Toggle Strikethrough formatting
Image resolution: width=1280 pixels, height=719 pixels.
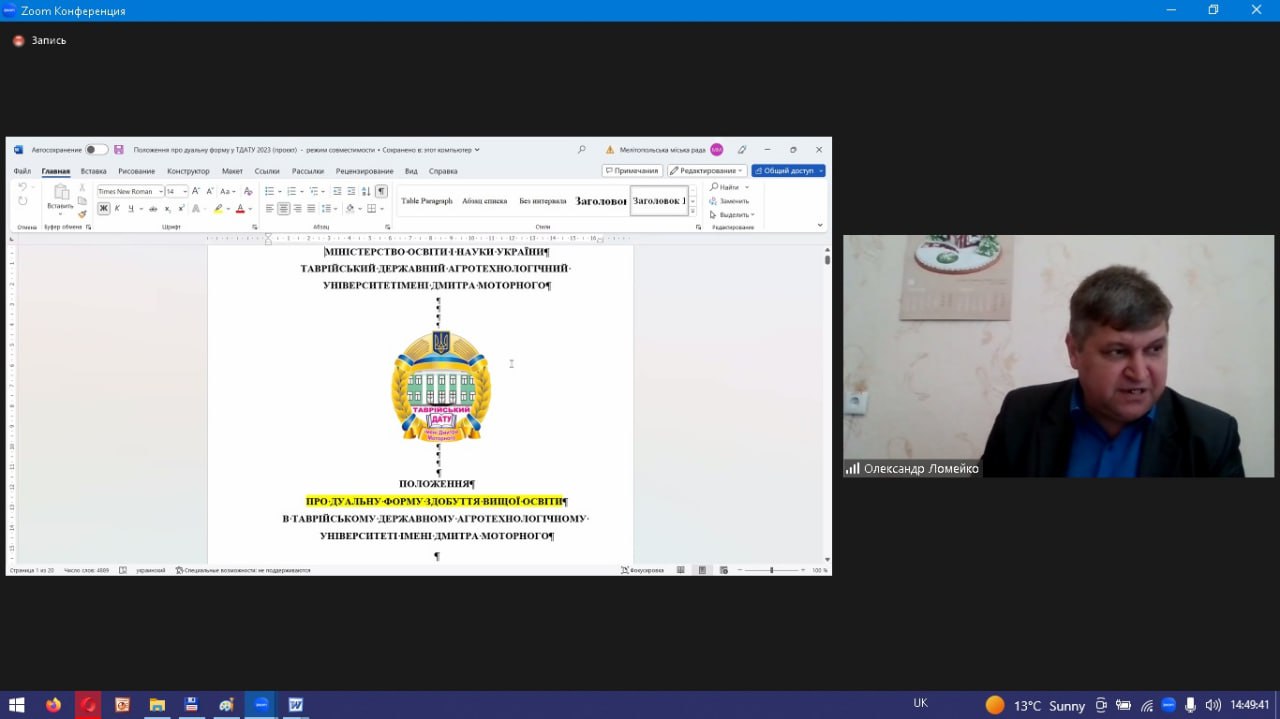[153, 209]
